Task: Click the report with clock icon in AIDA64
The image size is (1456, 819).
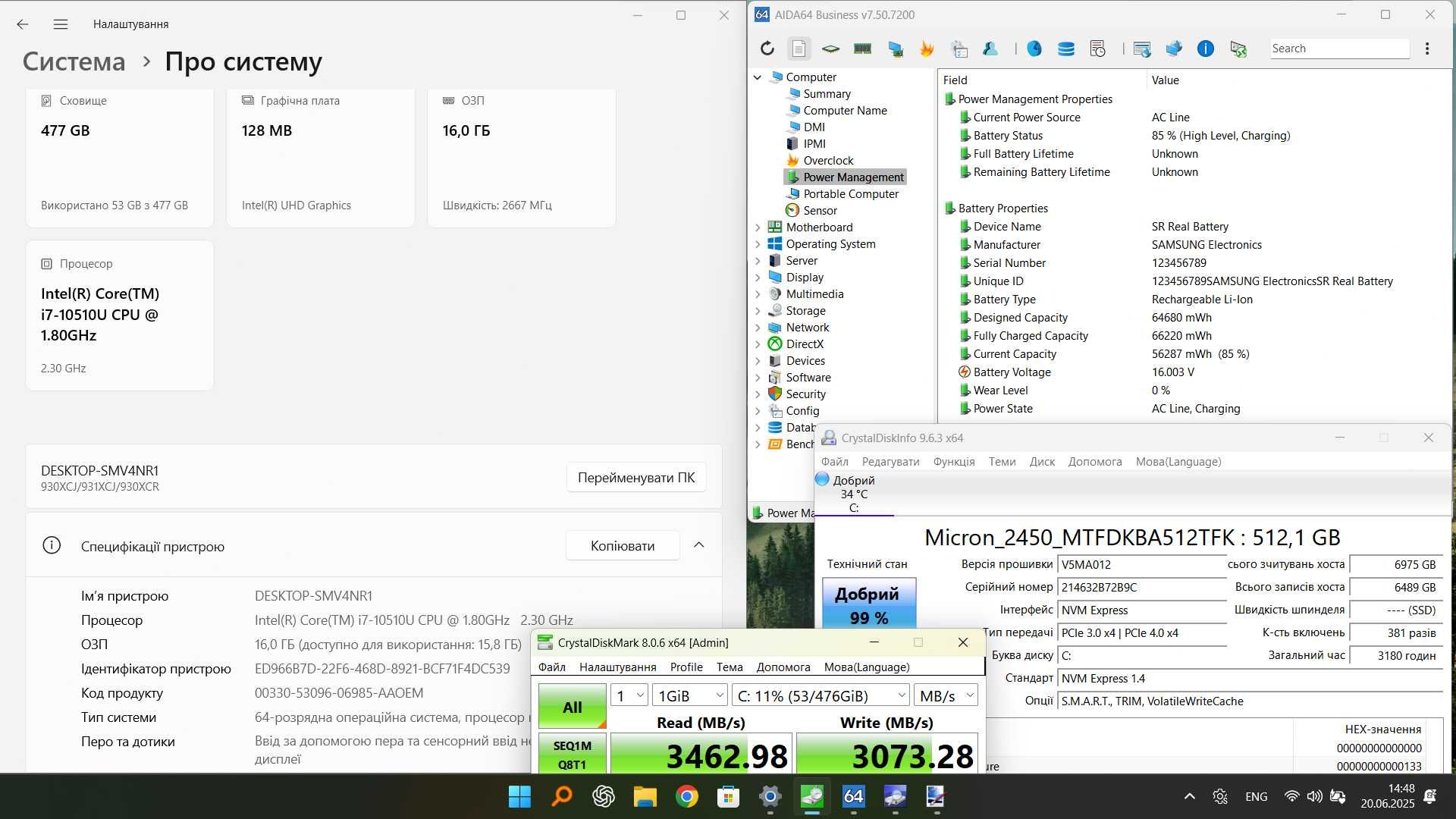Action: [1097, 49]
